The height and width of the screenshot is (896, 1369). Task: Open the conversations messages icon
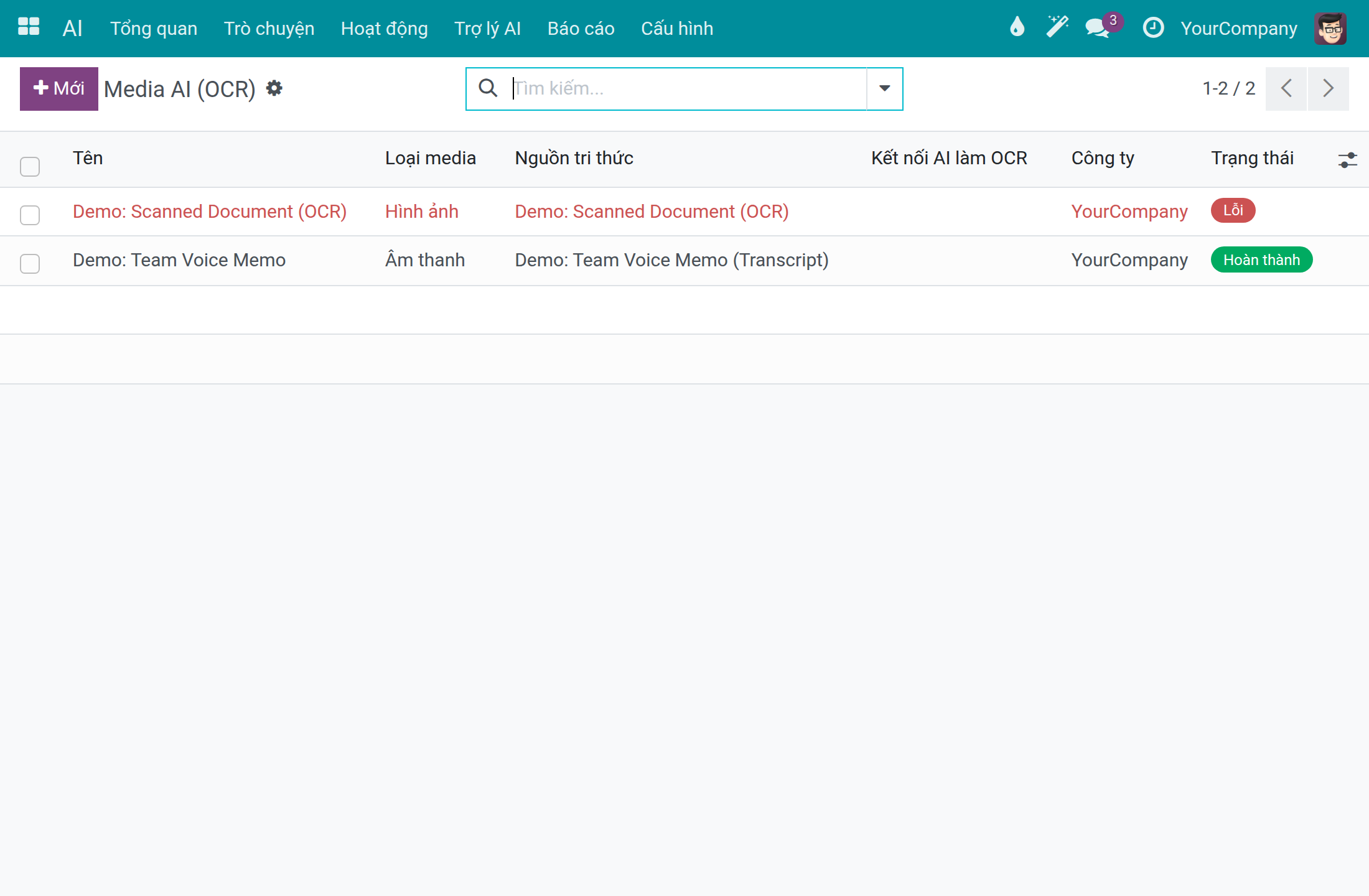click(x=1097, y=28)
